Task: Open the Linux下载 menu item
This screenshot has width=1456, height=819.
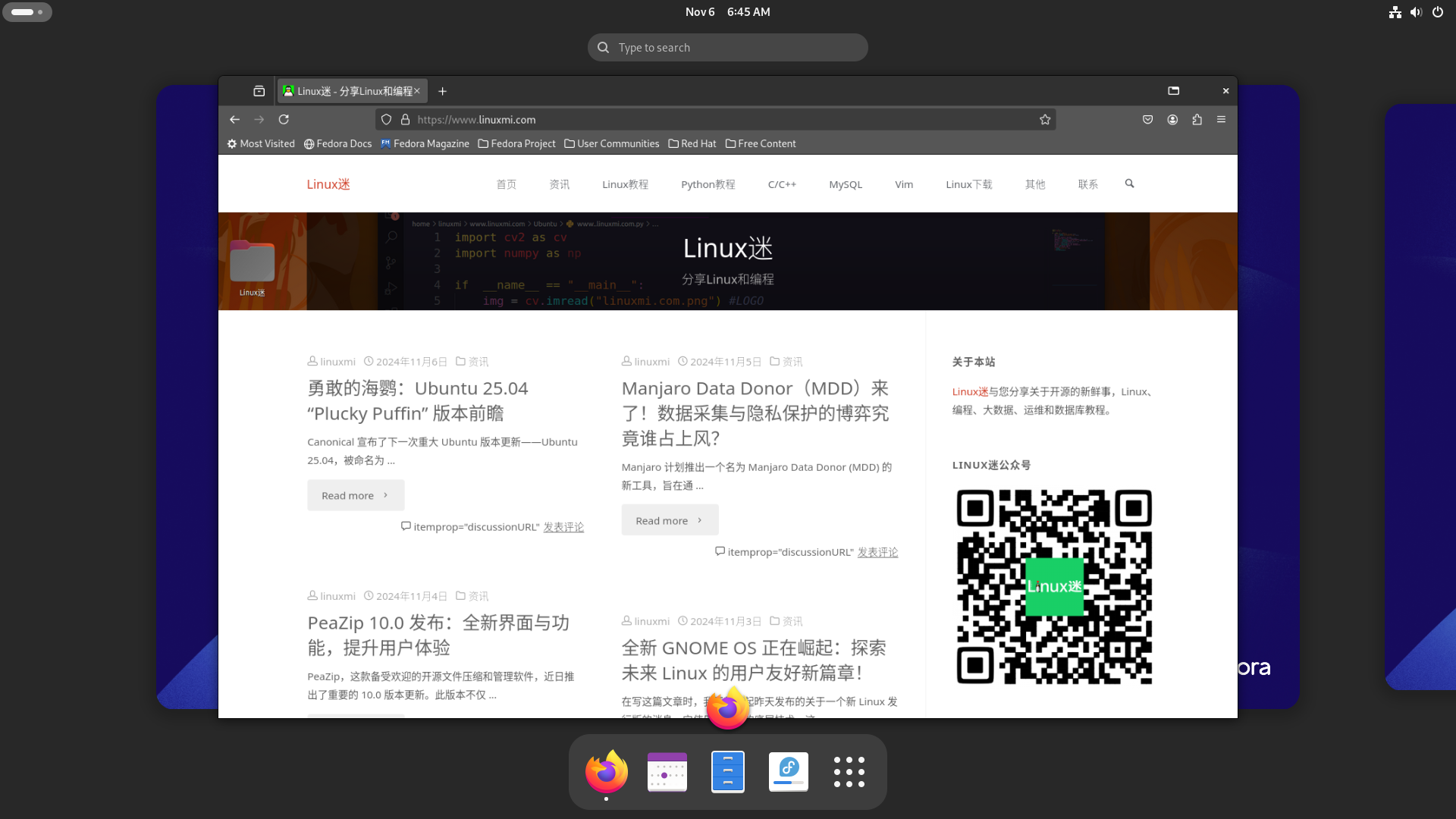Action: pos(968,184)
